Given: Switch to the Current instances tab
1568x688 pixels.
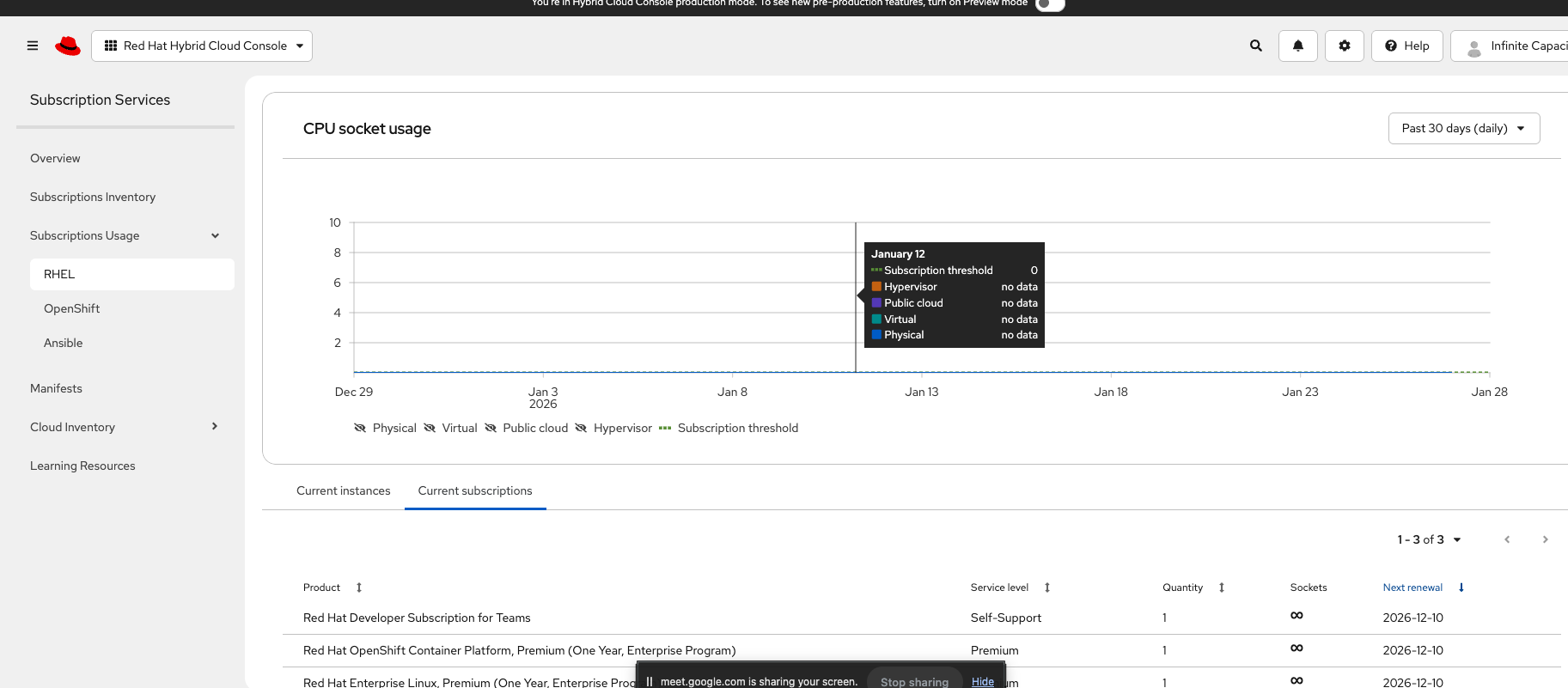Looking at the screenshot, I should coord(344,490).
